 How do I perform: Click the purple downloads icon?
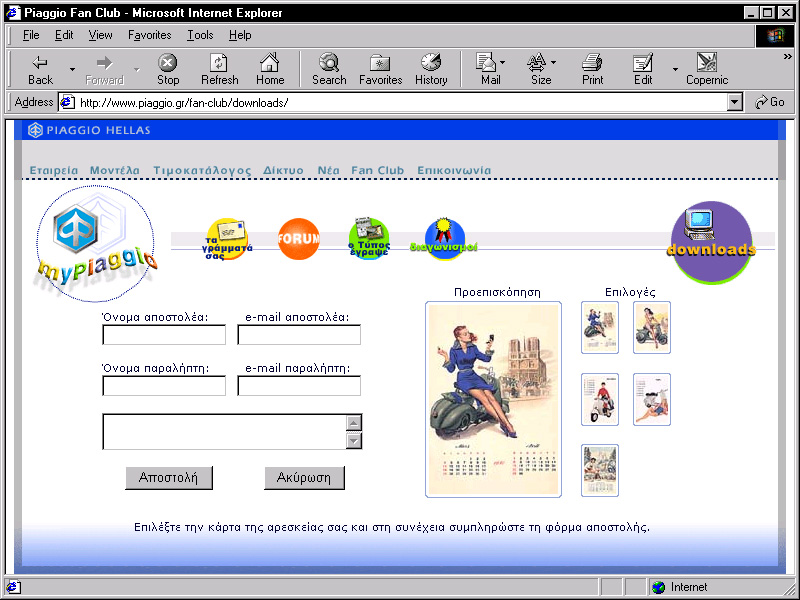(711, 242)
